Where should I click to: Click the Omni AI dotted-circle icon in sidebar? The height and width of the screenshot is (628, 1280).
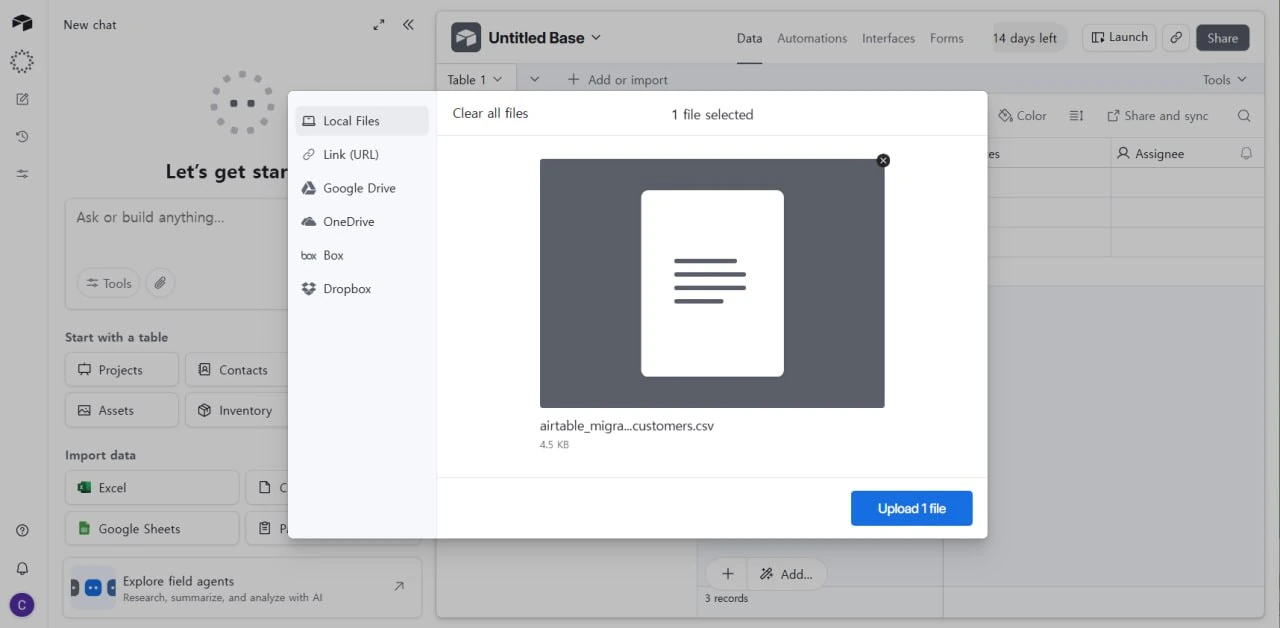pos(22,62)
